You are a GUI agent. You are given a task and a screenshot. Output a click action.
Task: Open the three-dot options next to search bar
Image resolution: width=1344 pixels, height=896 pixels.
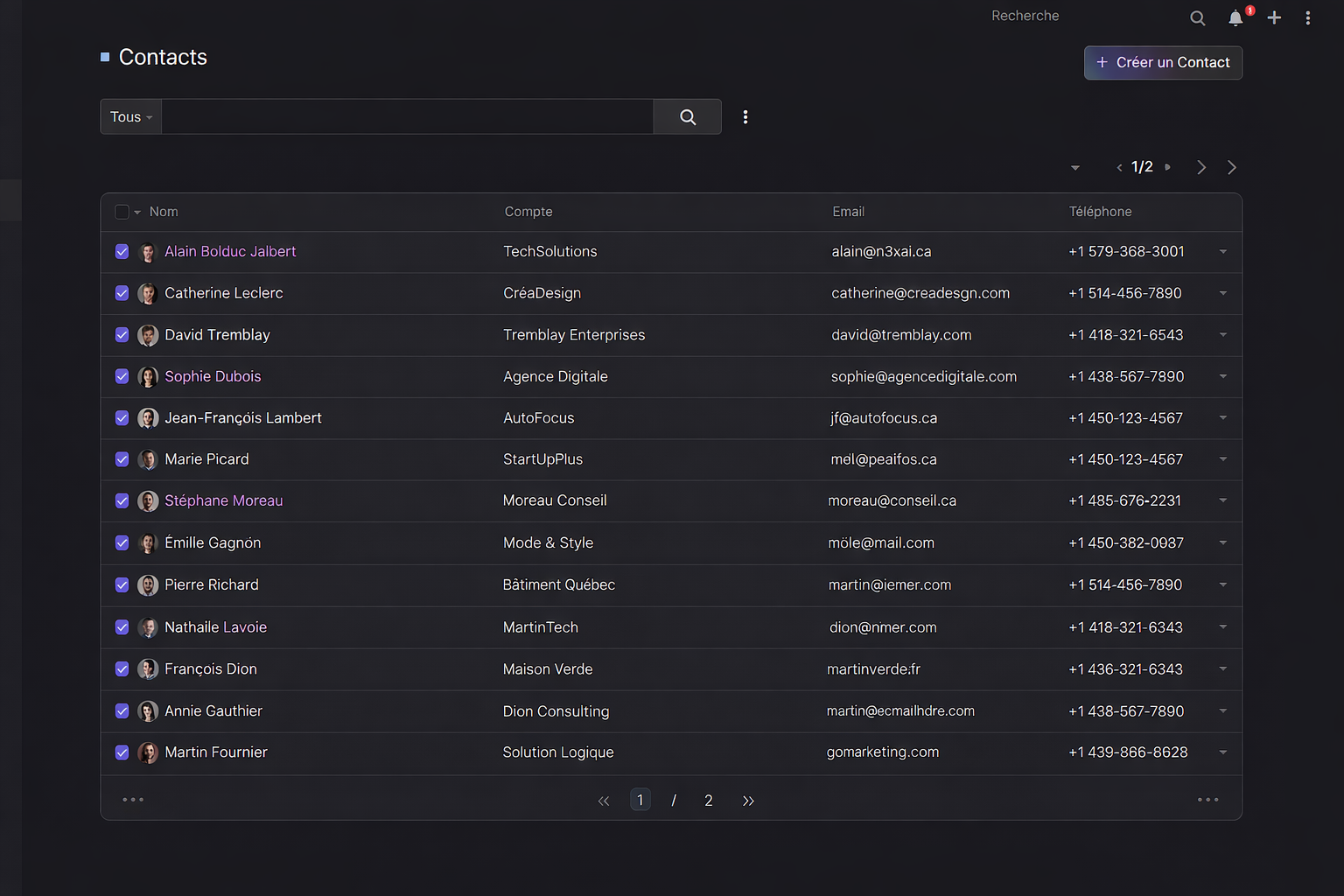click(x=745, y=117)
